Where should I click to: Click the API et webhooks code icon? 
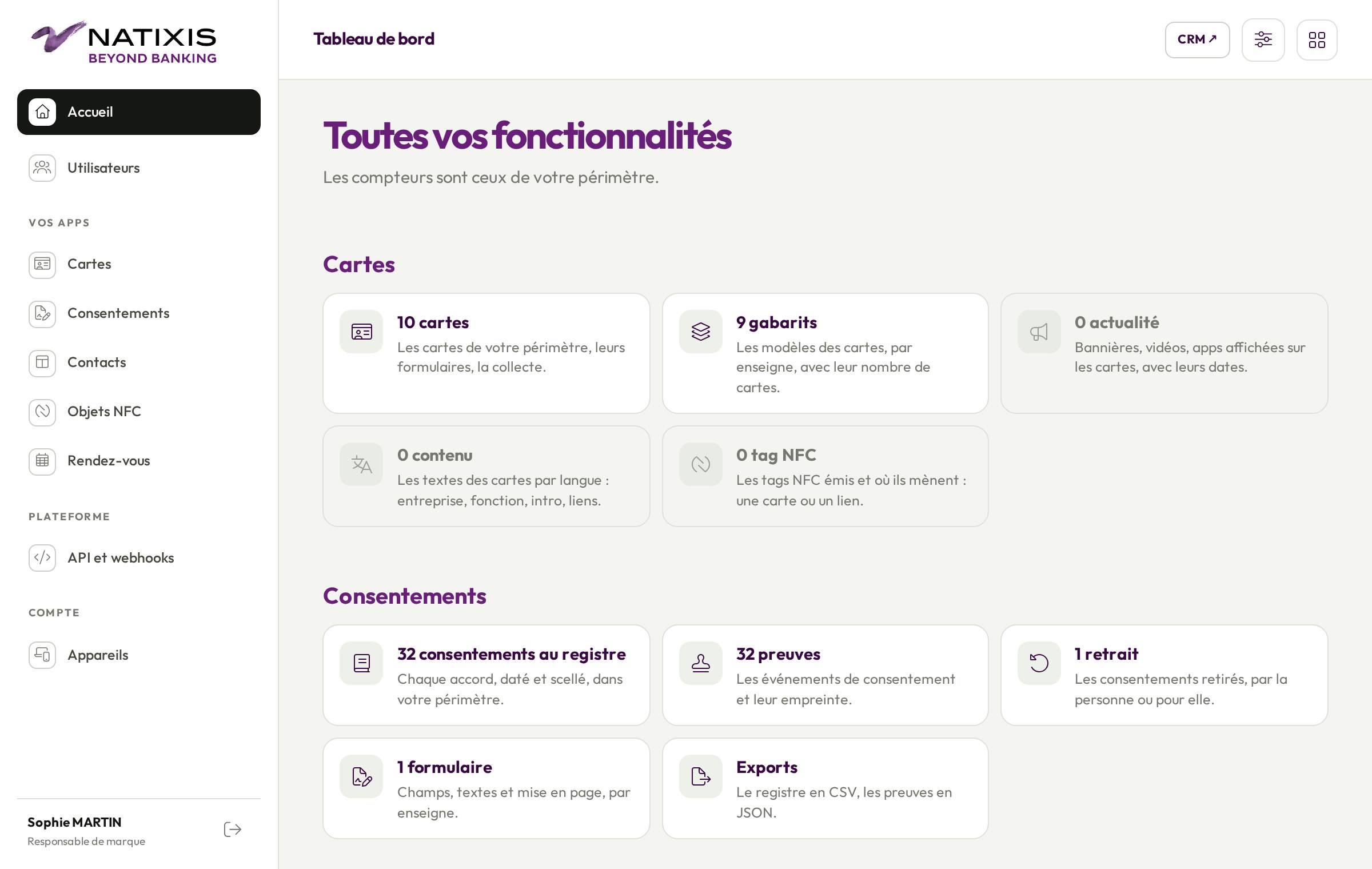coord(42,558)
